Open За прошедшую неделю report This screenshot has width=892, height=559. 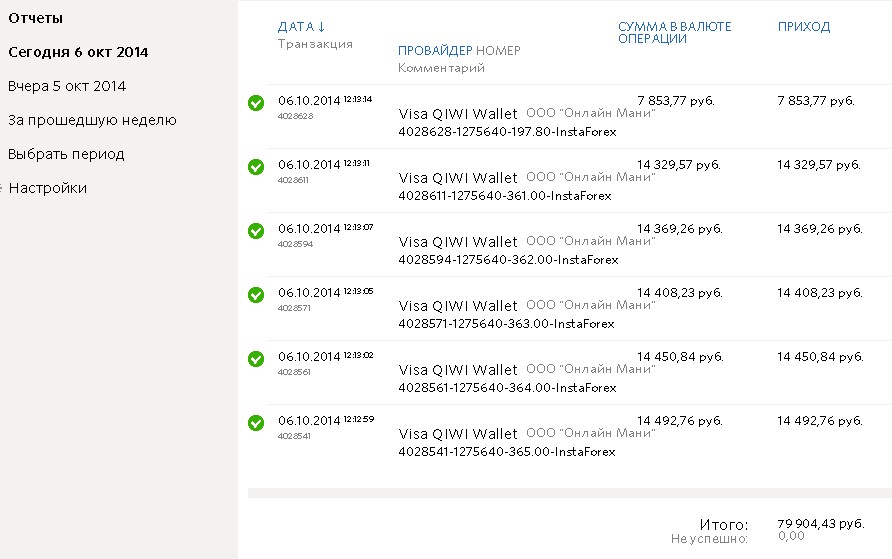[92, 120]
